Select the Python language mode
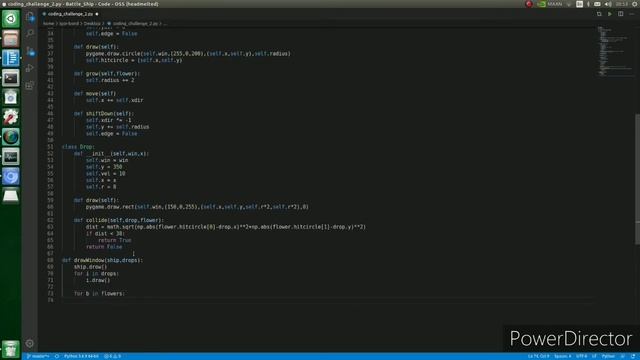 click(x=608, y=356)
